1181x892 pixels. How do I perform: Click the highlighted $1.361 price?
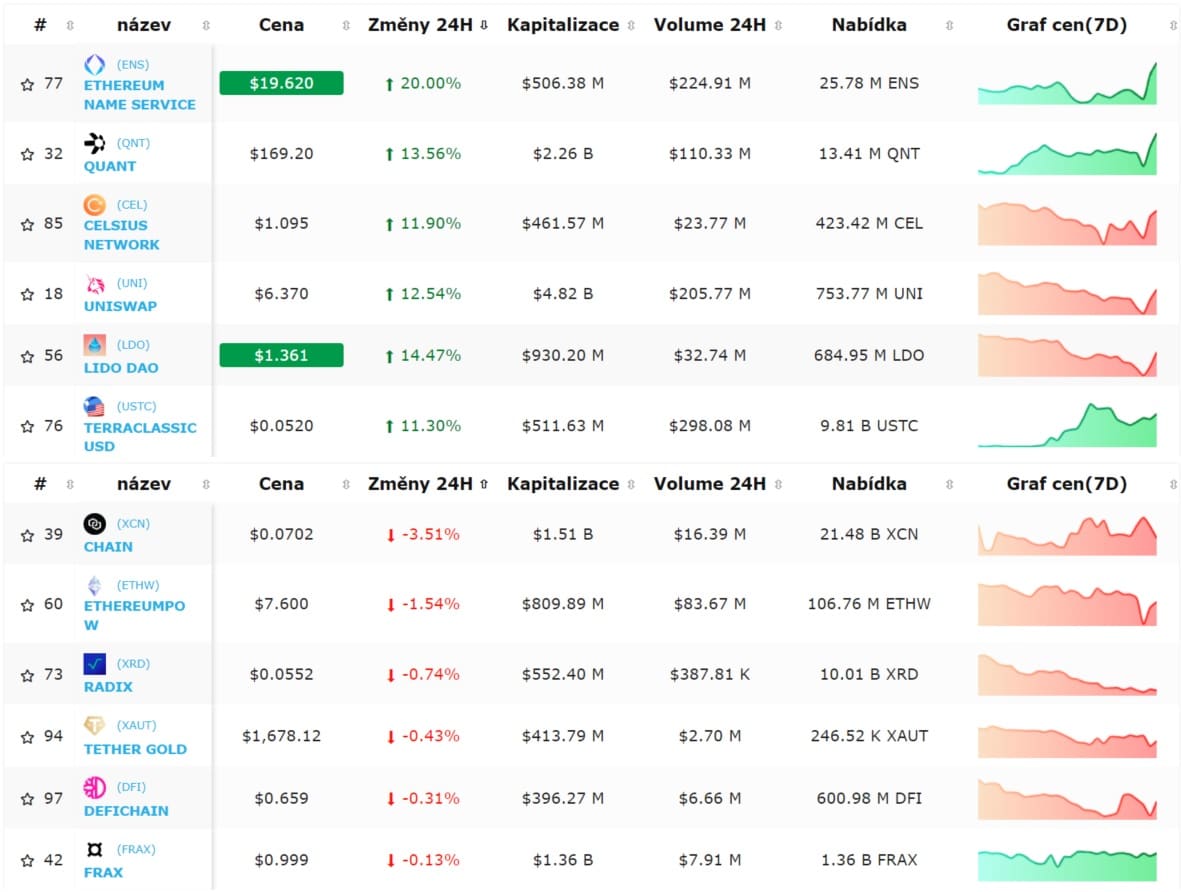[282, 355]
